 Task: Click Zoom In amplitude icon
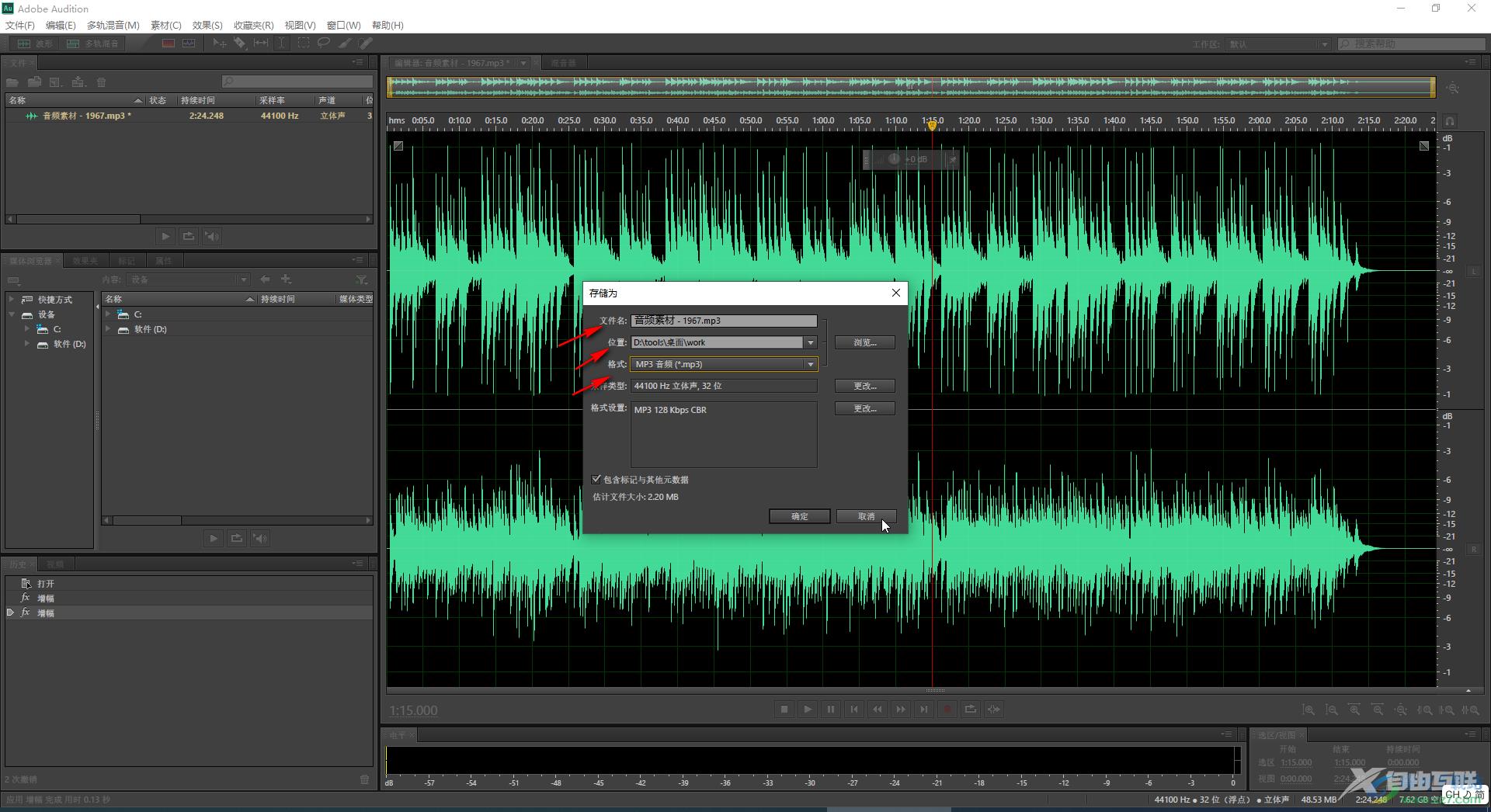(x=1309, y=710)
